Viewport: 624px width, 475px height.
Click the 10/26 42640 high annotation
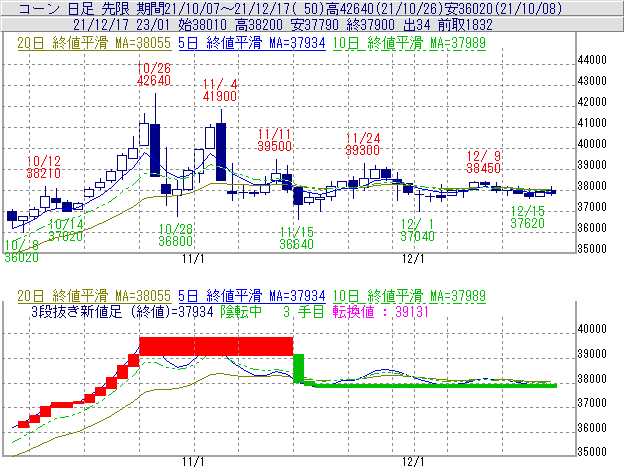pyautogui.click(x=154, y=74)
